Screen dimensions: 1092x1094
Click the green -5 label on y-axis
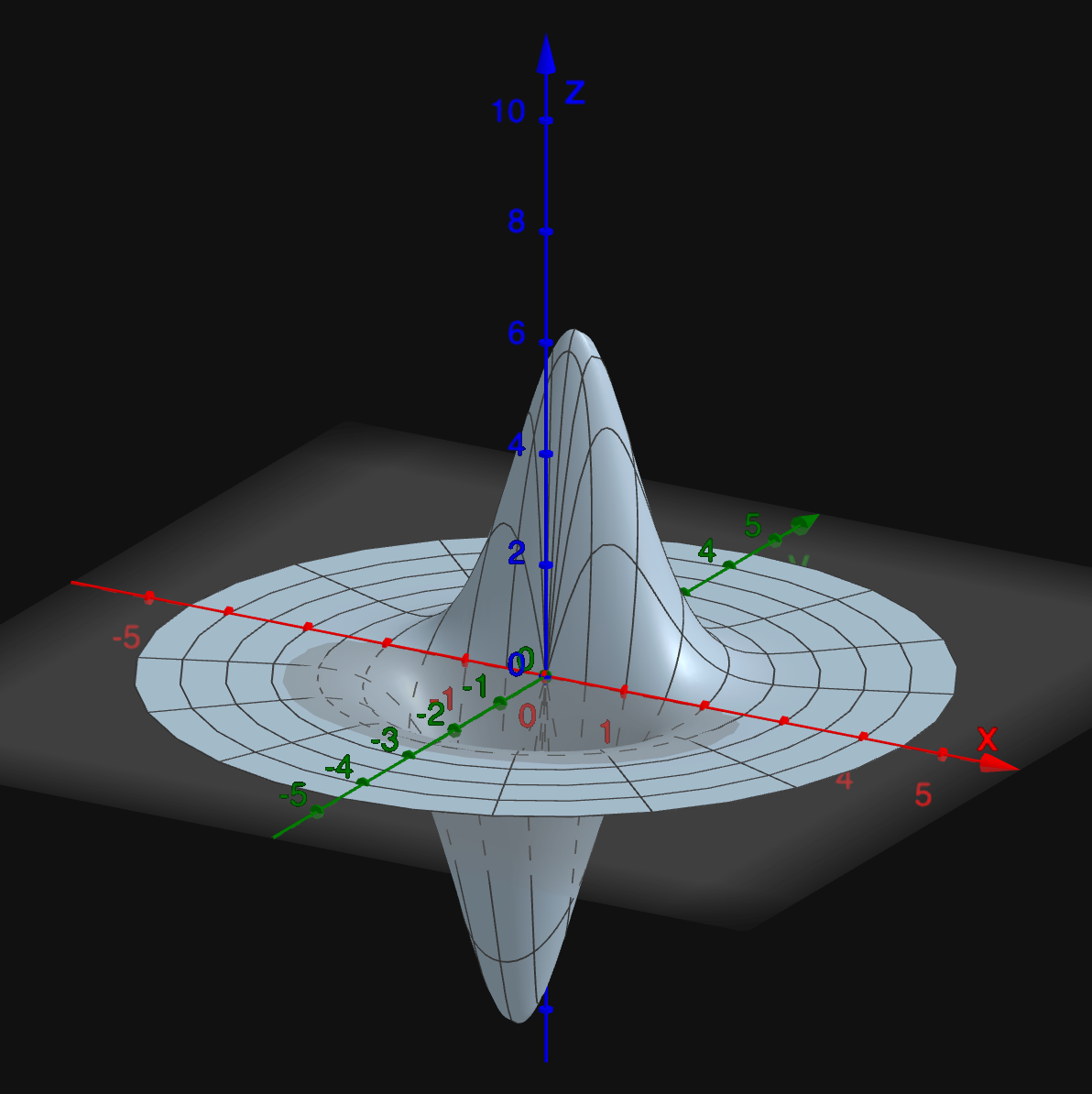coord(293,795)
